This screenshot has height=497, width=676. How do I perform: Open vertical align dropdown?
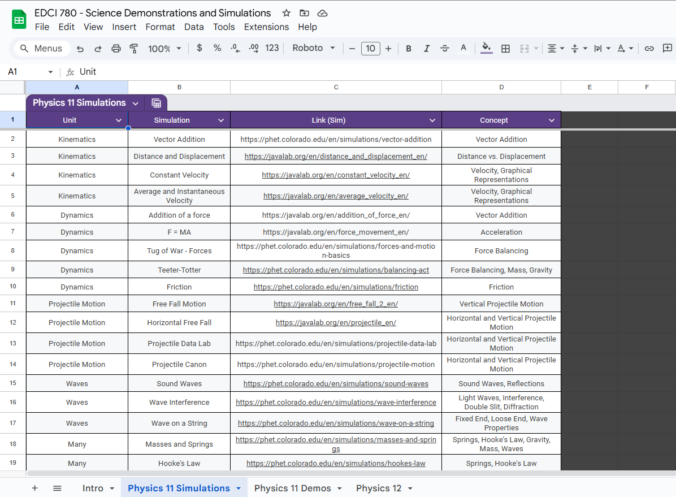[x=579, y=49]
